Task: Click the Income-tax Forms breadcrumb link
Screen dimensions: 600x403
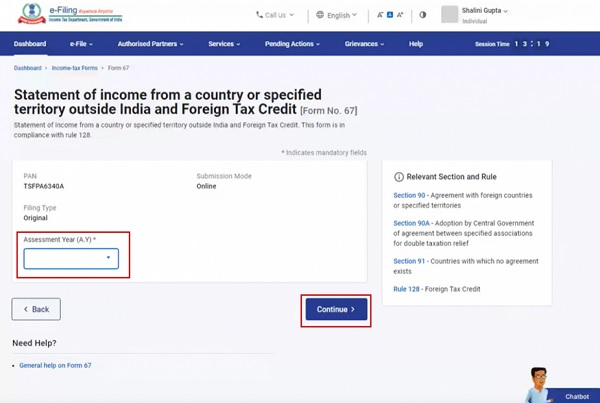Action: pyautogui.click(x=75, y=68)
